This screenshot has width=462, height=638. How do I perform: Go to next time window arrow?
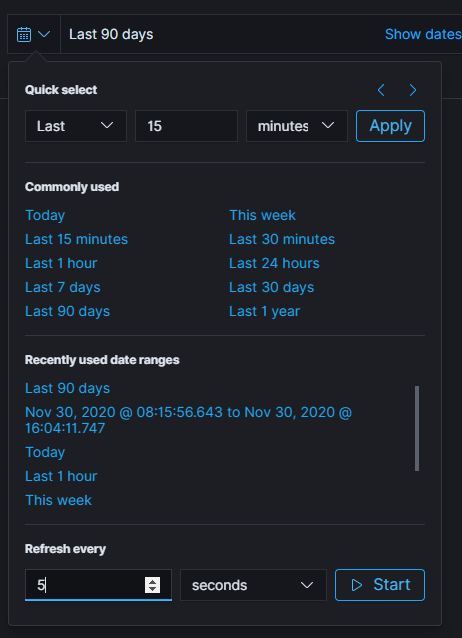tap(413, 90)
